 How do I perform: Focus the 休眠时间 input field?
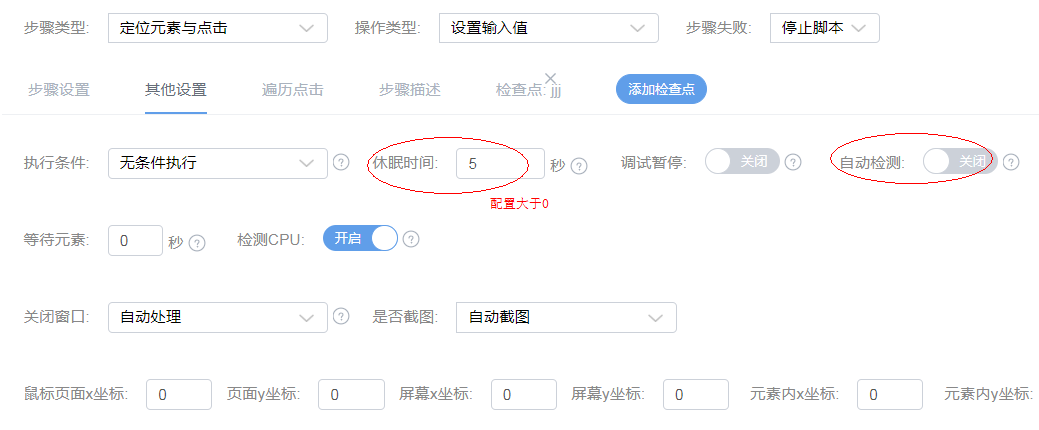(500, 163)
